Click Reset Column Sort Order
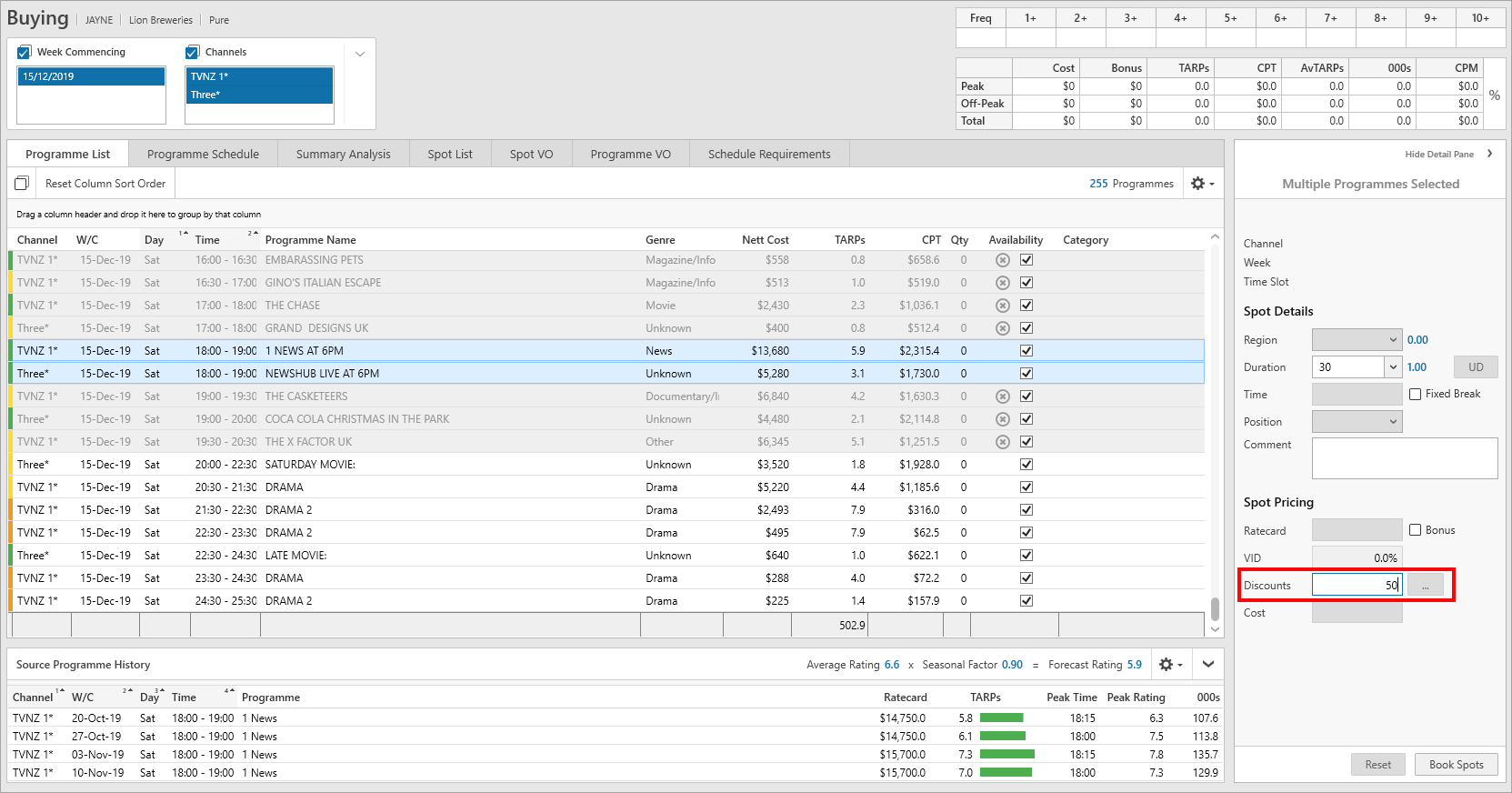 point(105,184)
